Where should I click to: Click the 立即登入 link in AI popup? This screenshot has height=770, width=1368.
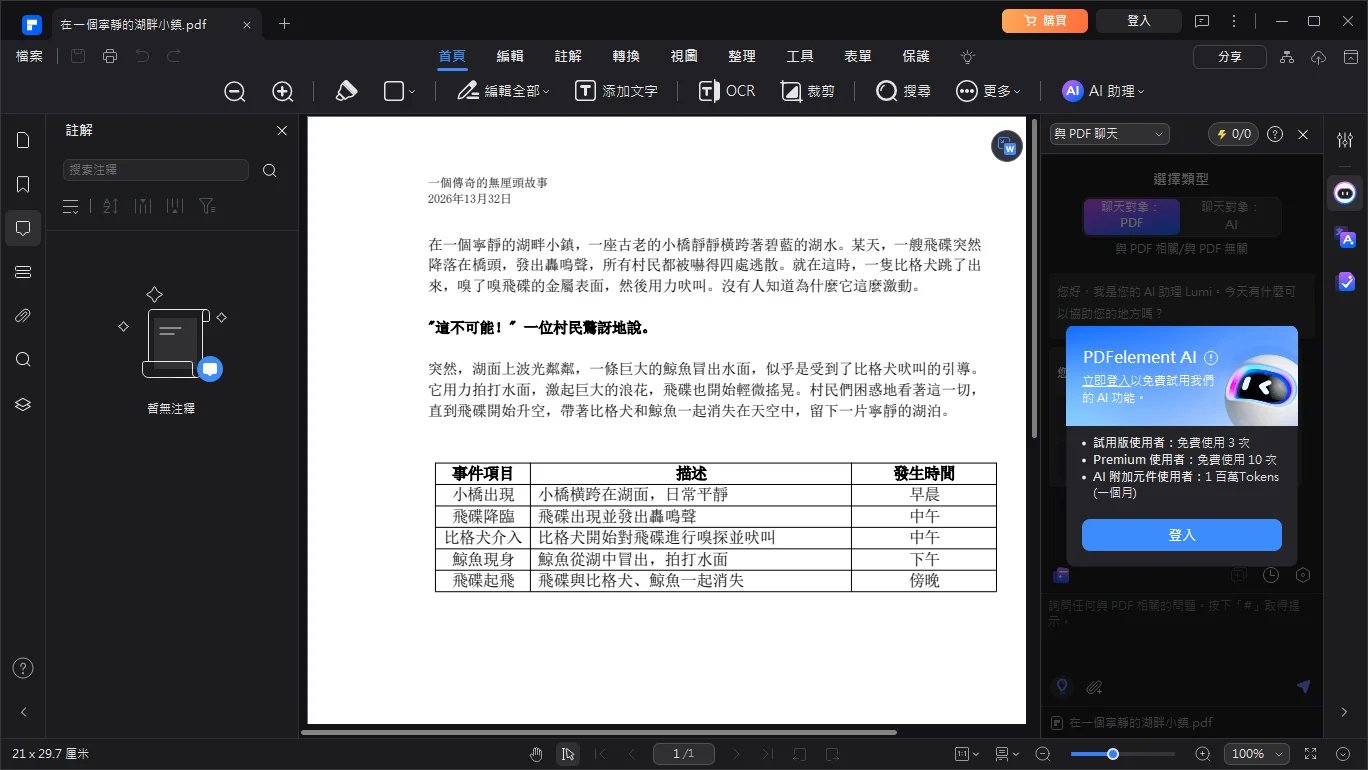1105,380
